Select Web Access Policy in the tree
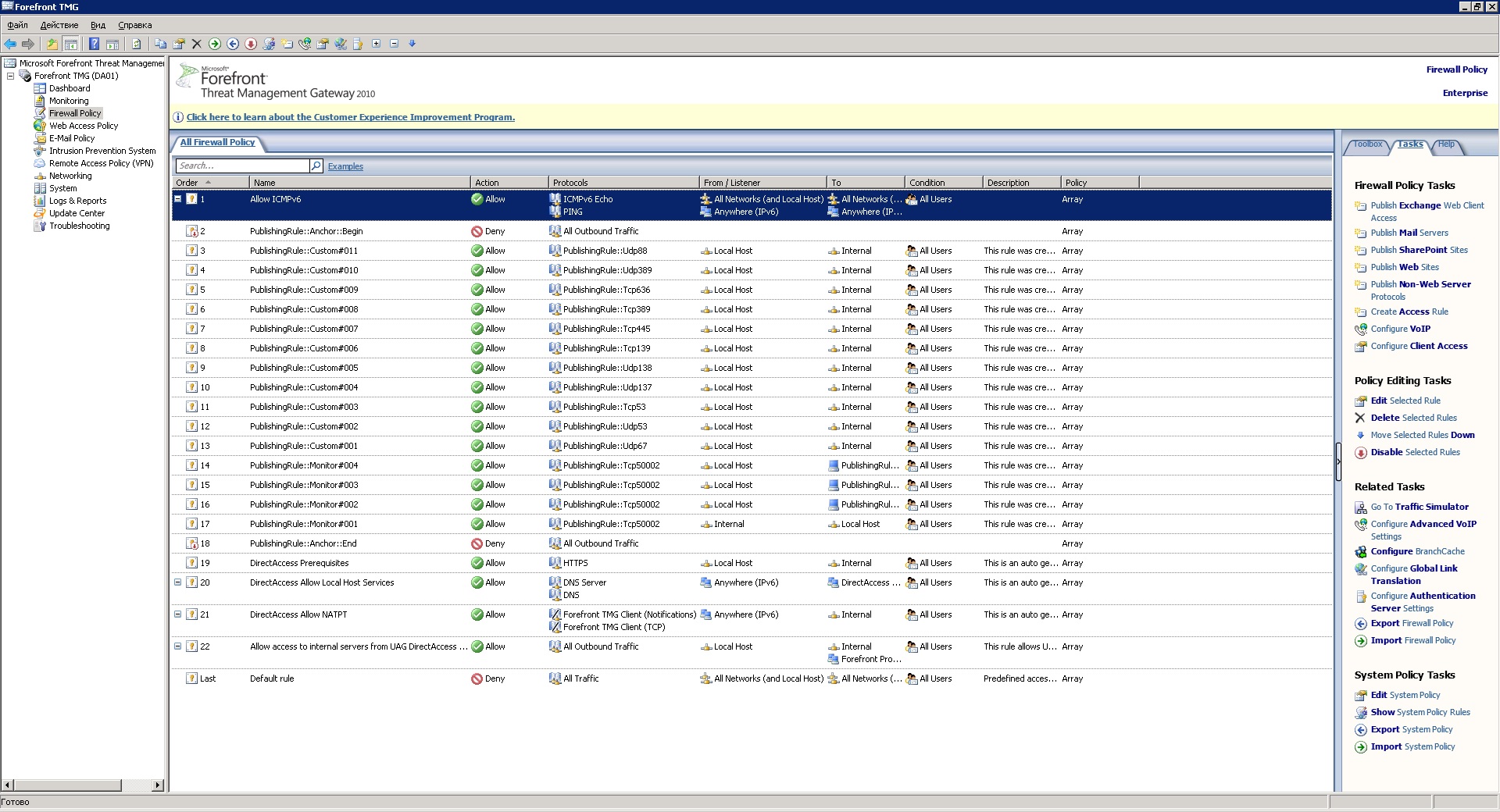 pos(84,126)
